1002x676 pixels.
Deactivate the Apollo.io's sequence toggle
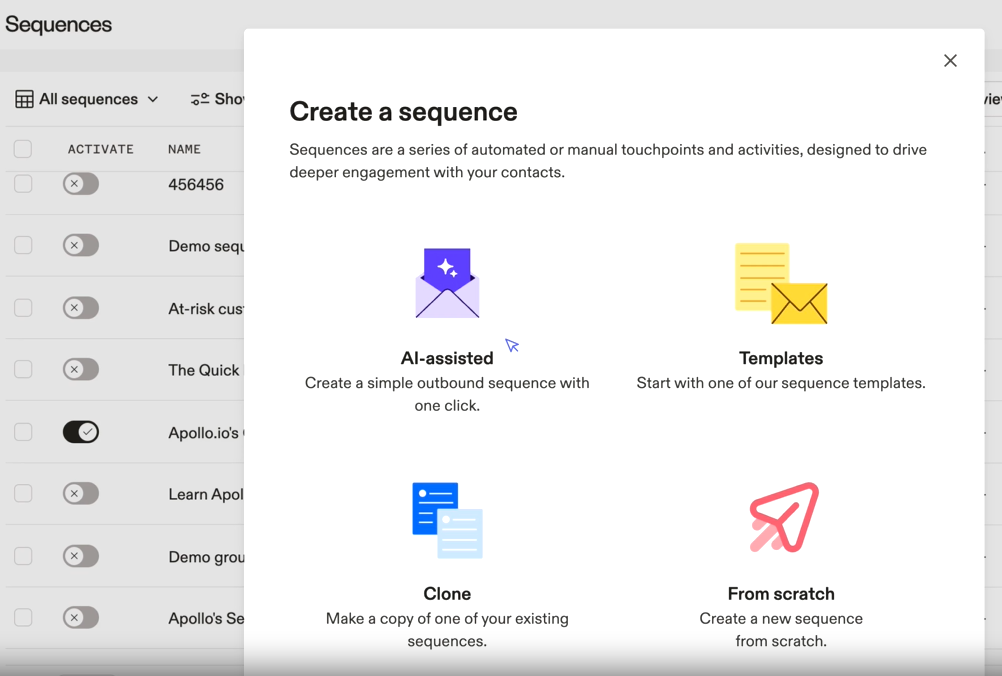[x=81, y=432]
